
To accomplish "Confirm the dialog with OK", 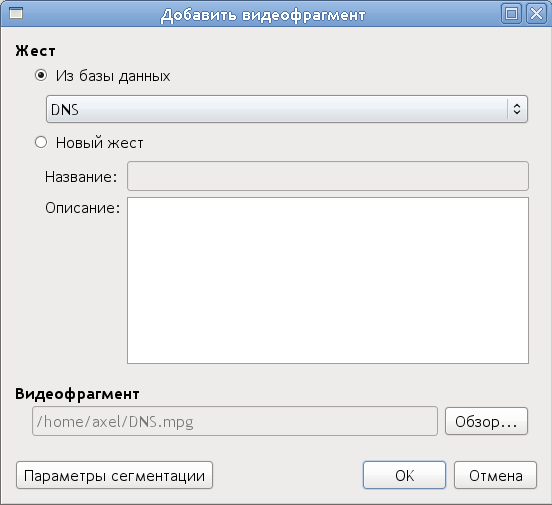I will [404, 475].
